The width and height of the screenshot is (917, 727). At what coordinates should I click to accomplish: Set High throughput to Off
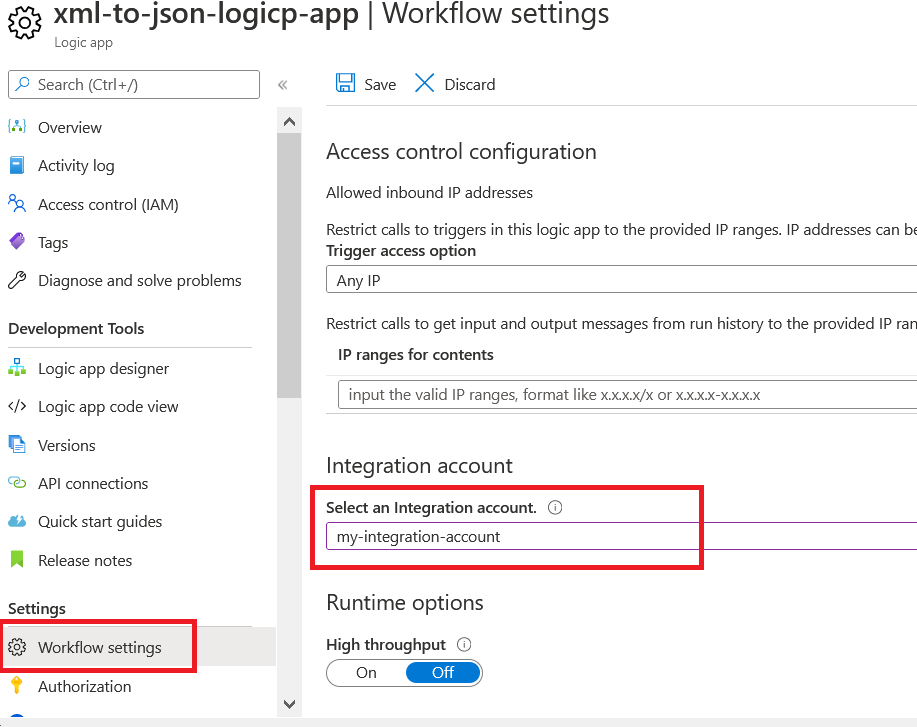(x=443, y=673)
